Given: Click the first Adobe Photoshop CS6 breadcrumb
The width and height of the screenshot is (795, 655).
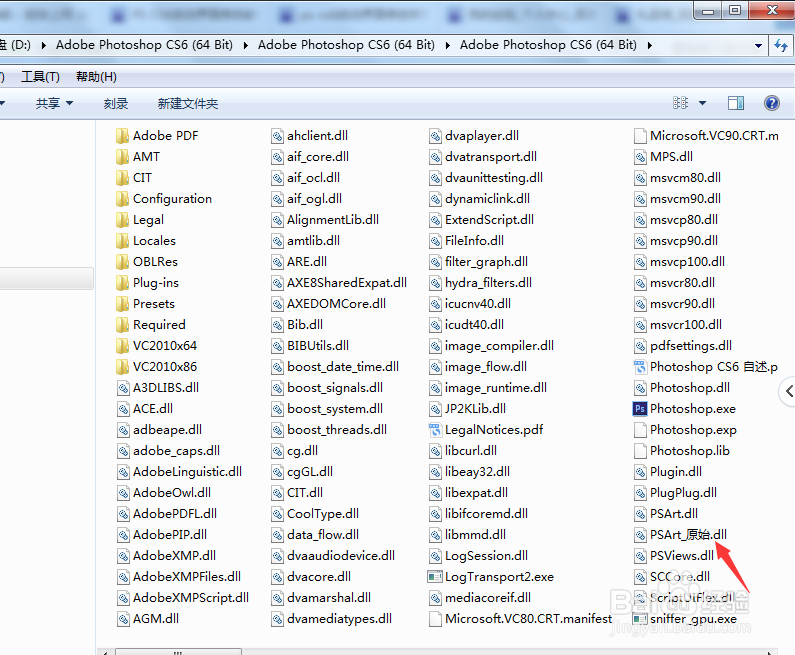Looking at the screenshot, I should click(x=144, y=45).
